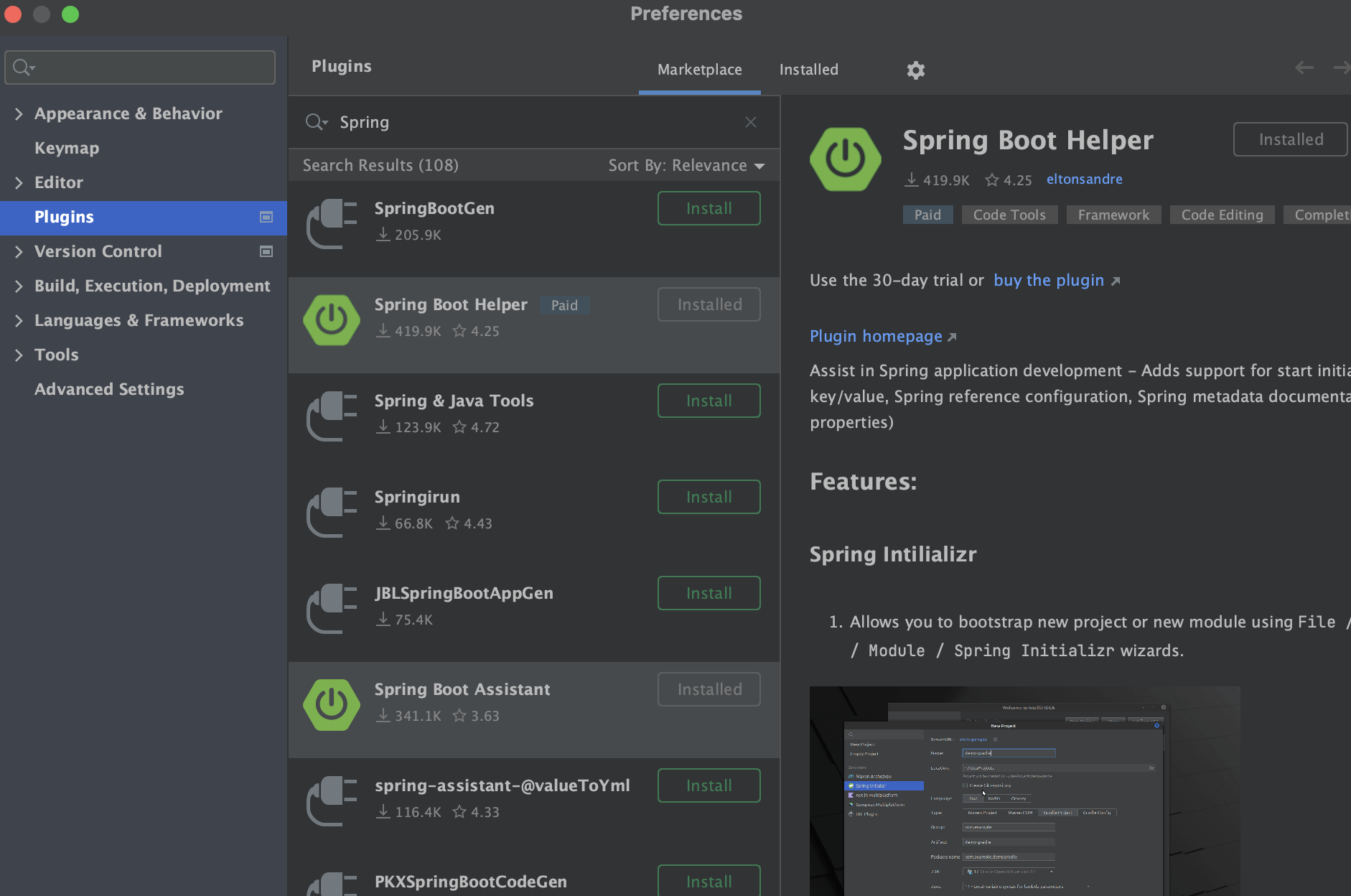Click the spring-assistant-@valueToYml plugin icon

[332, 801]
